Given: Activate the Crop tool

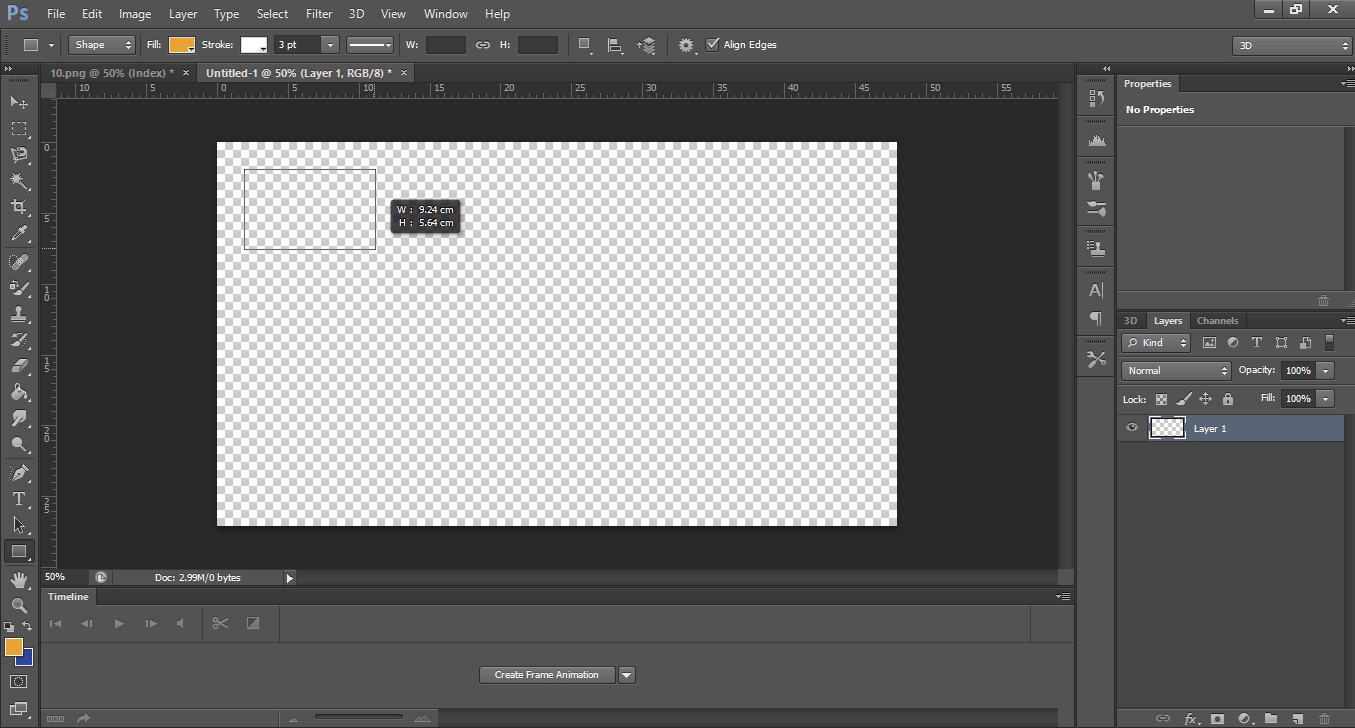Looking at the screenshot, I should point(19,207).
